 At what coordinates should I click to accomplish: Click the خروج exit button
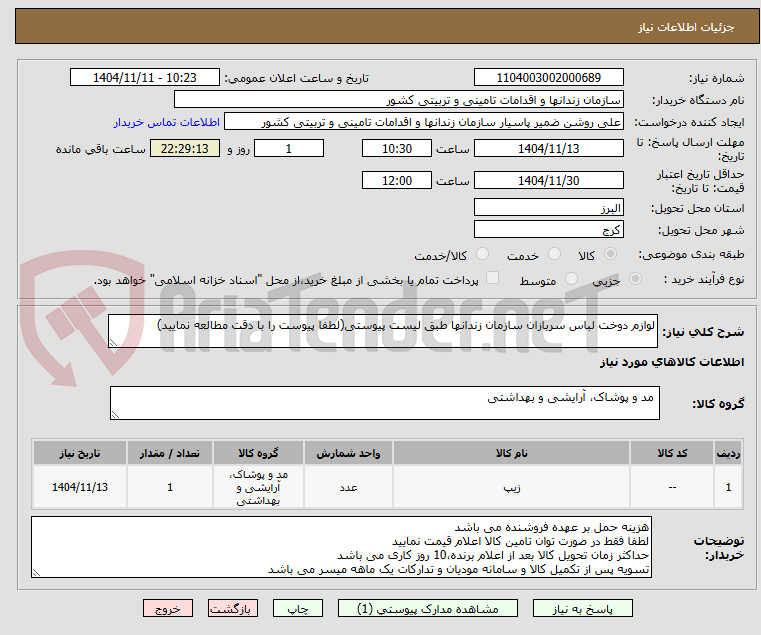pos(168,608)
